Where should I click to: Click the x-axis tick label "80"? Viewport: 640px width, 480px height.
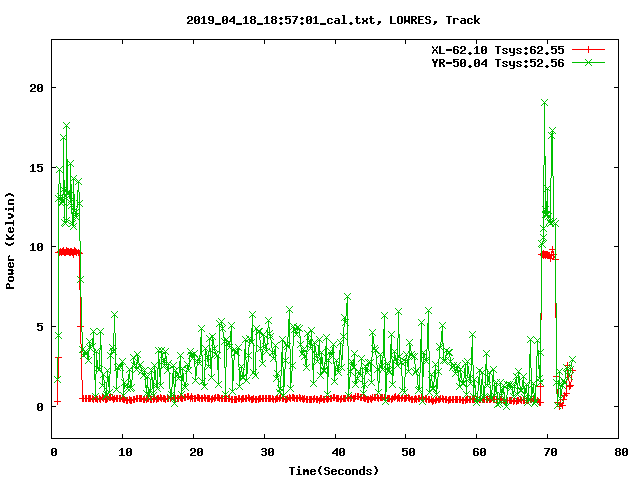tap(621, 452)
